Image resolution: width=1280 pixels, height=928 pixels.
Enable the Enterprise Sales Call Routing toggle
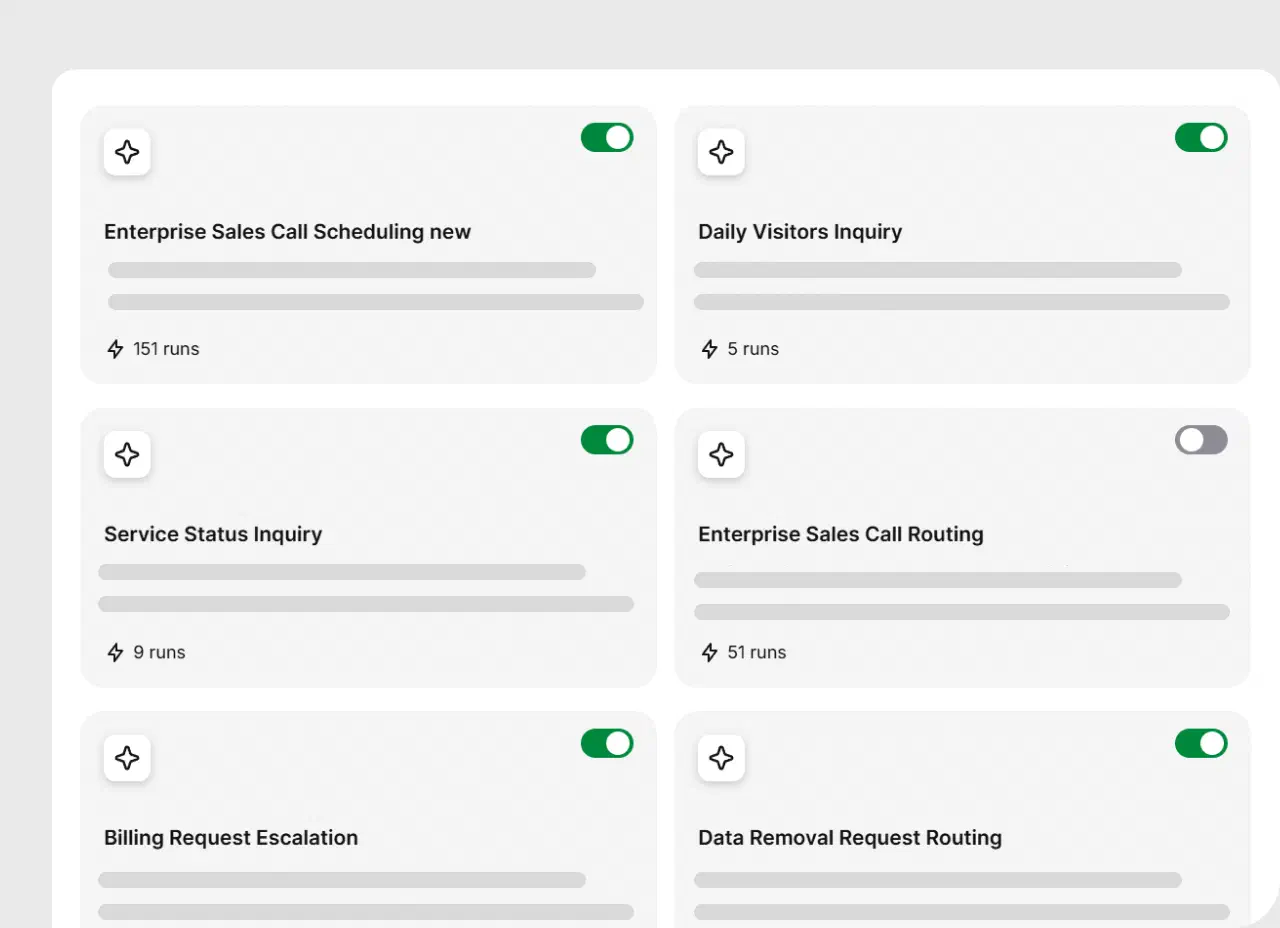pyautogui.click(x=1201, y=440)
